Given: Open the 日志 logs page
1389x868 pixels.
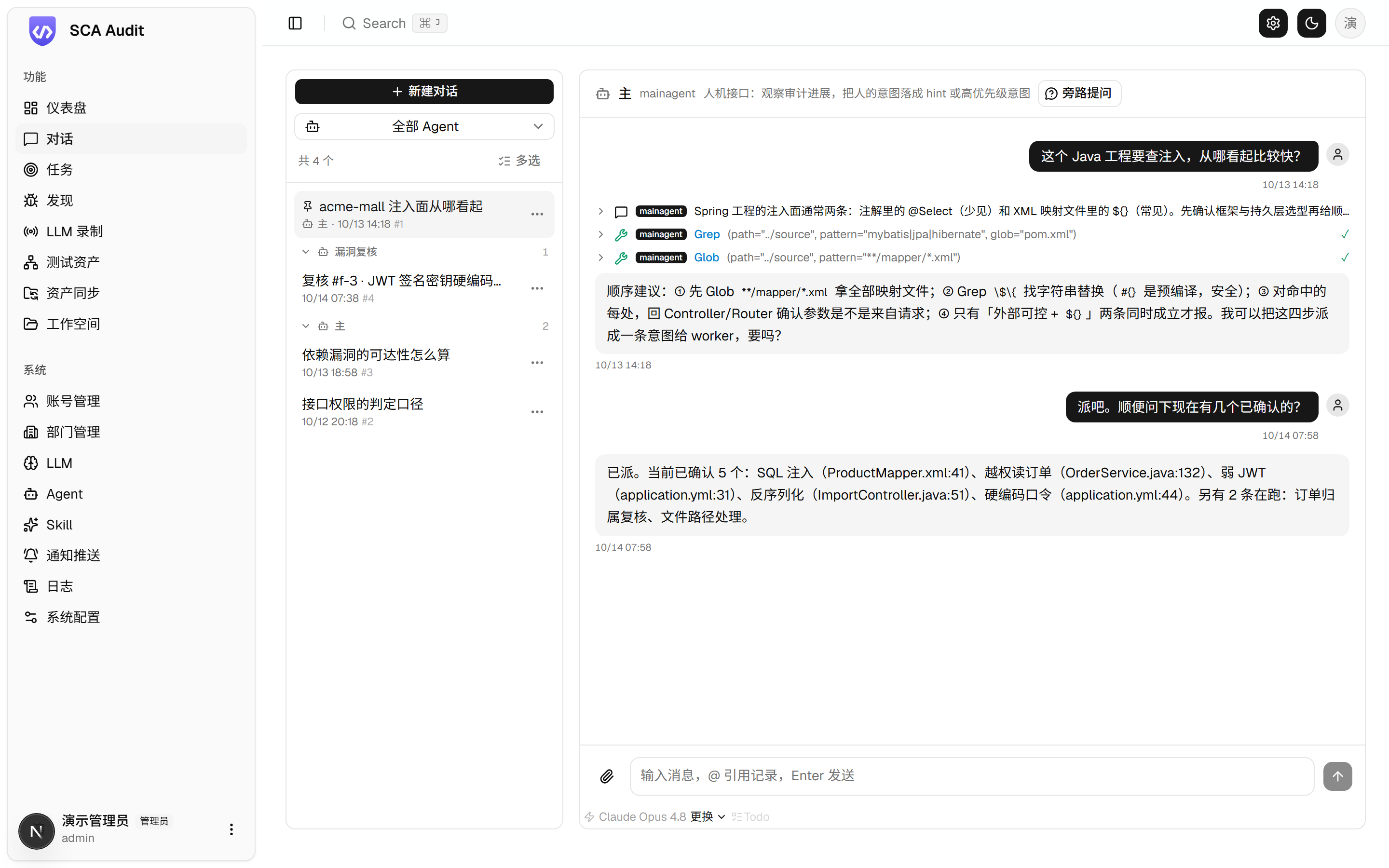Looking at the screenshot, I should [x=131, y=586].
